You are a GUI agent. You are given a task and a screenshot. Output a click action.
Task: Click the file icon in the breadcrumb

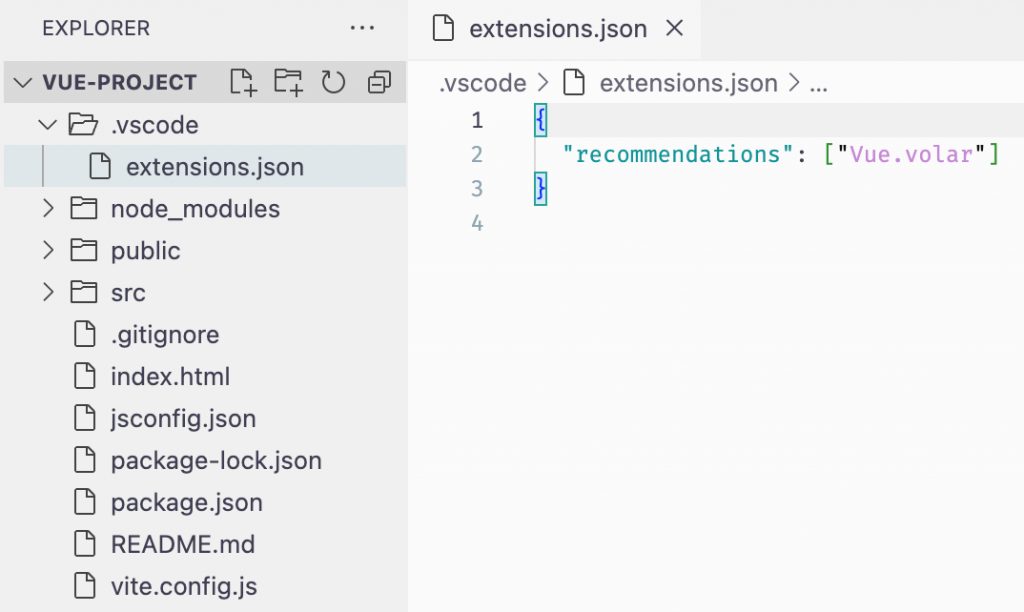click(x=573, y=83)
